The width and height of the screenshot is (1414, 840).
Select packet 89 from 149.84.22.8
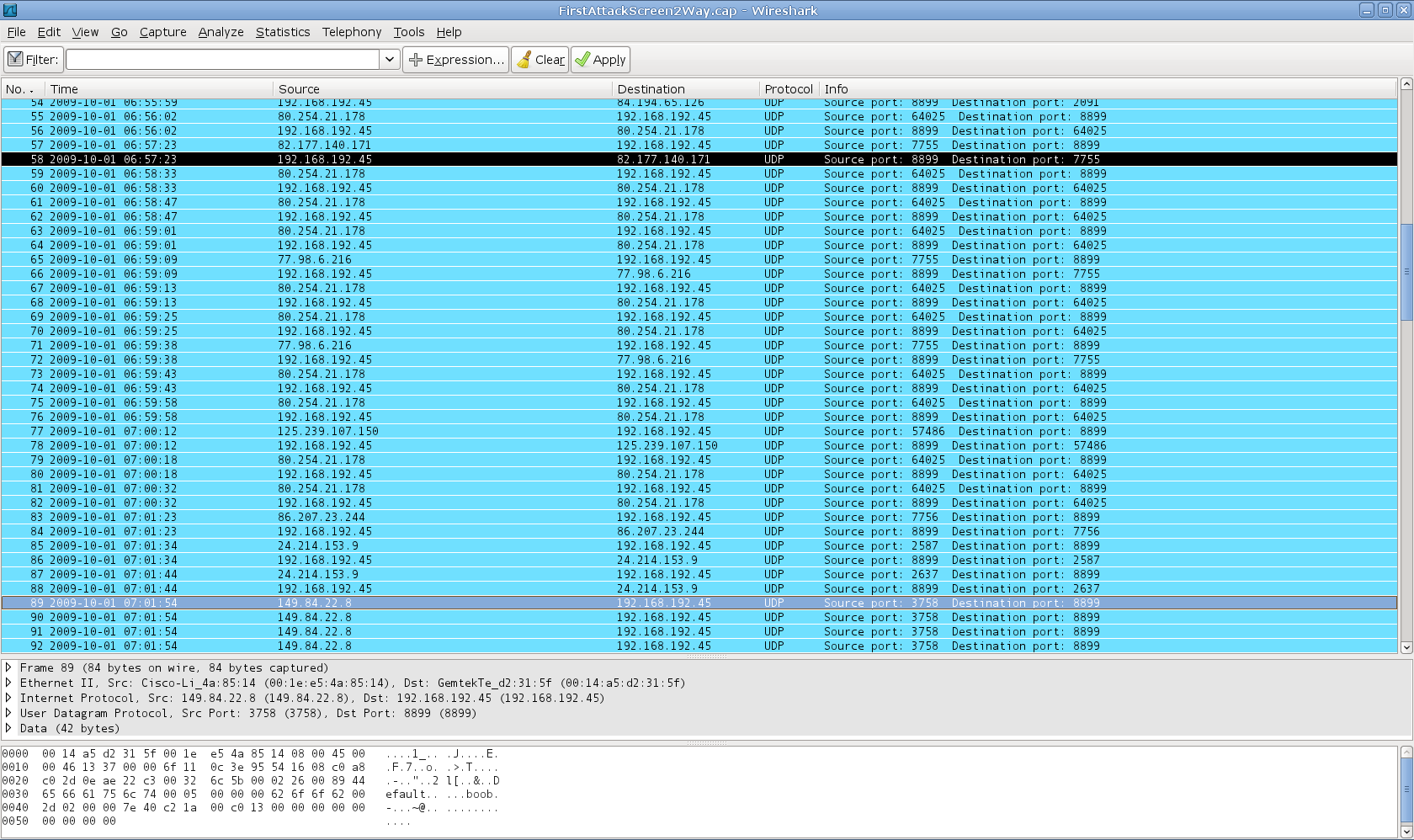[x=699, y=603]
